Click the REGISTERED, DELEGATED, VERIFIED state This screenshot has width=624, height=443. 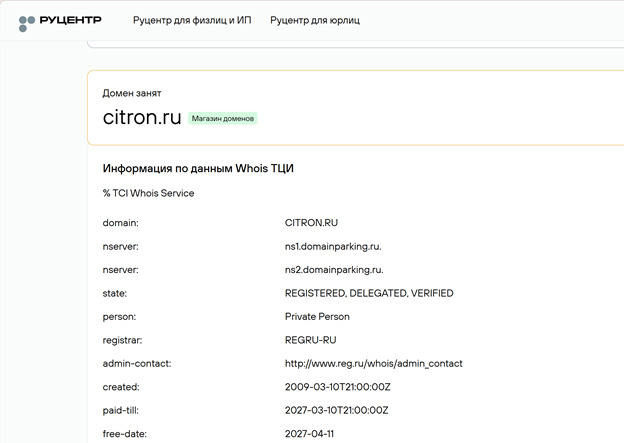tap(369, 293)
